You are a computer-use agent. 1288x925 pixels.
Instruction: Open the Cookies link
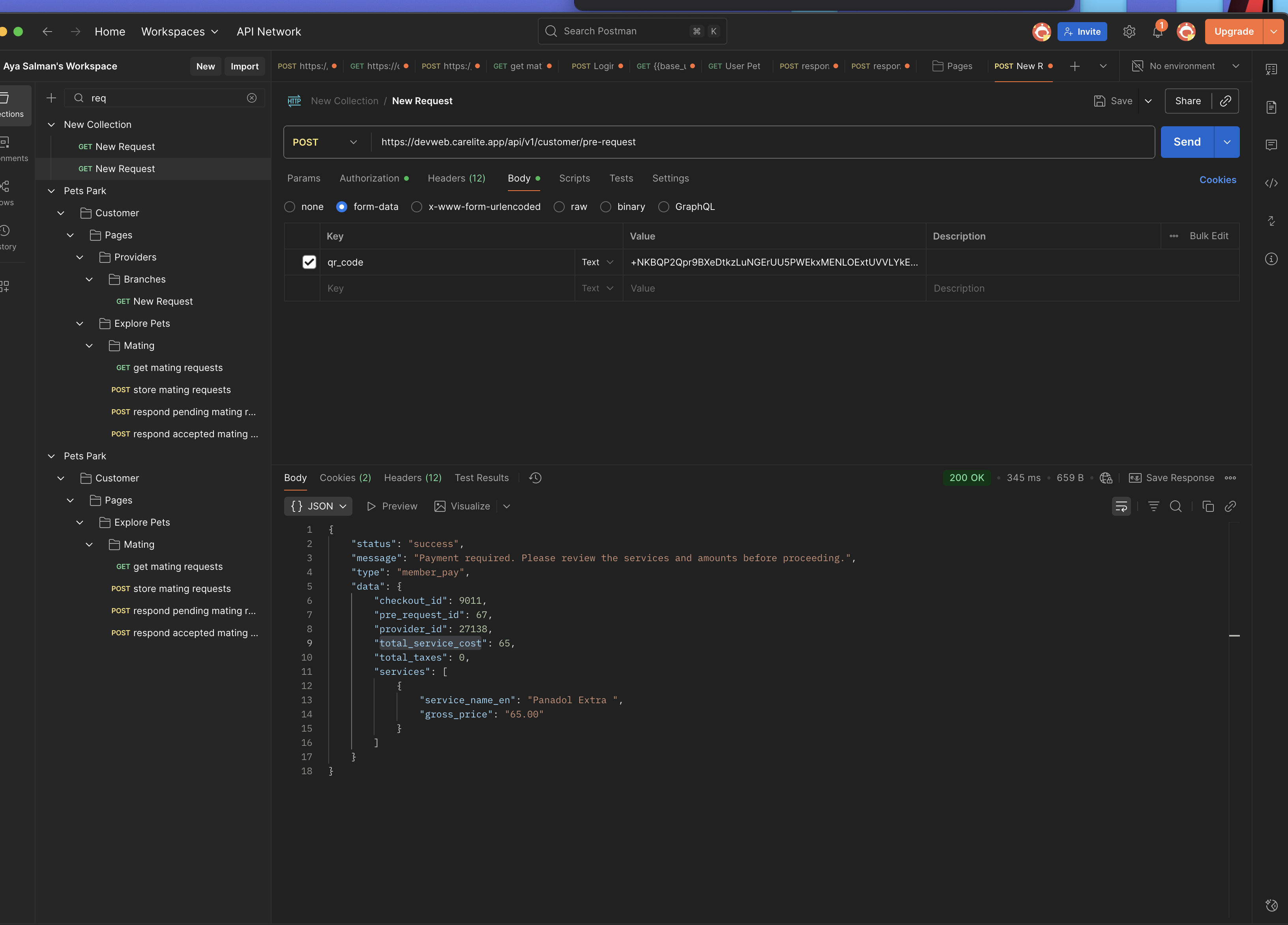[1217, 180]
